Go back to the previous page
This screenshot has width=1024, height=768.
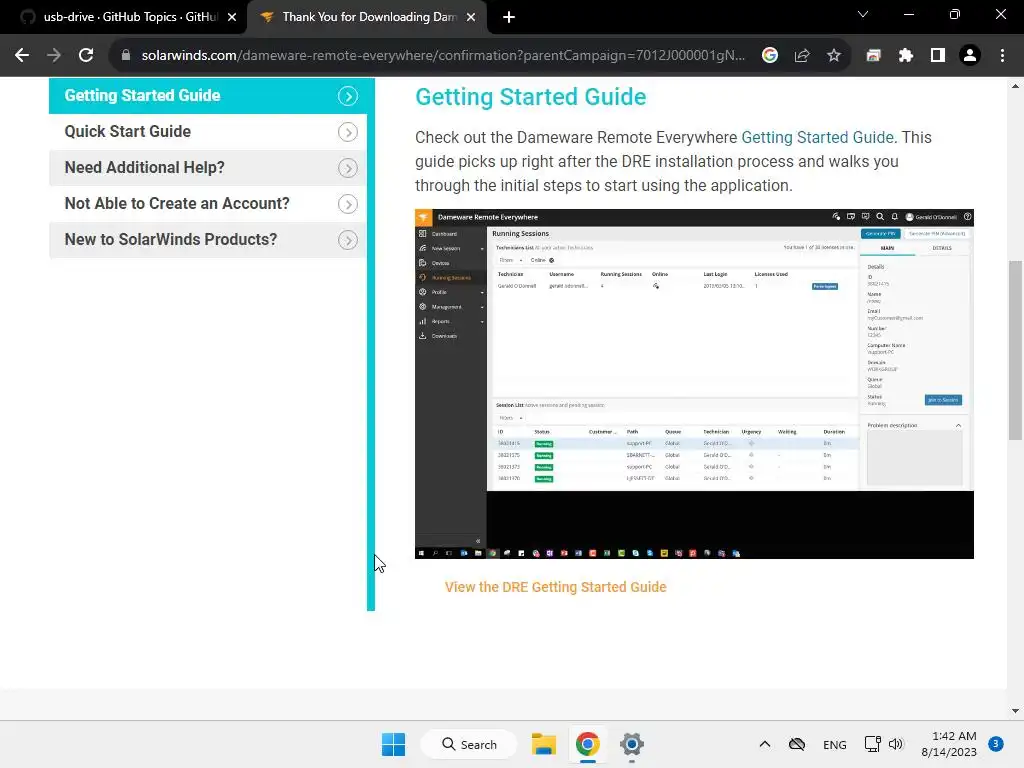coord(22,56)
